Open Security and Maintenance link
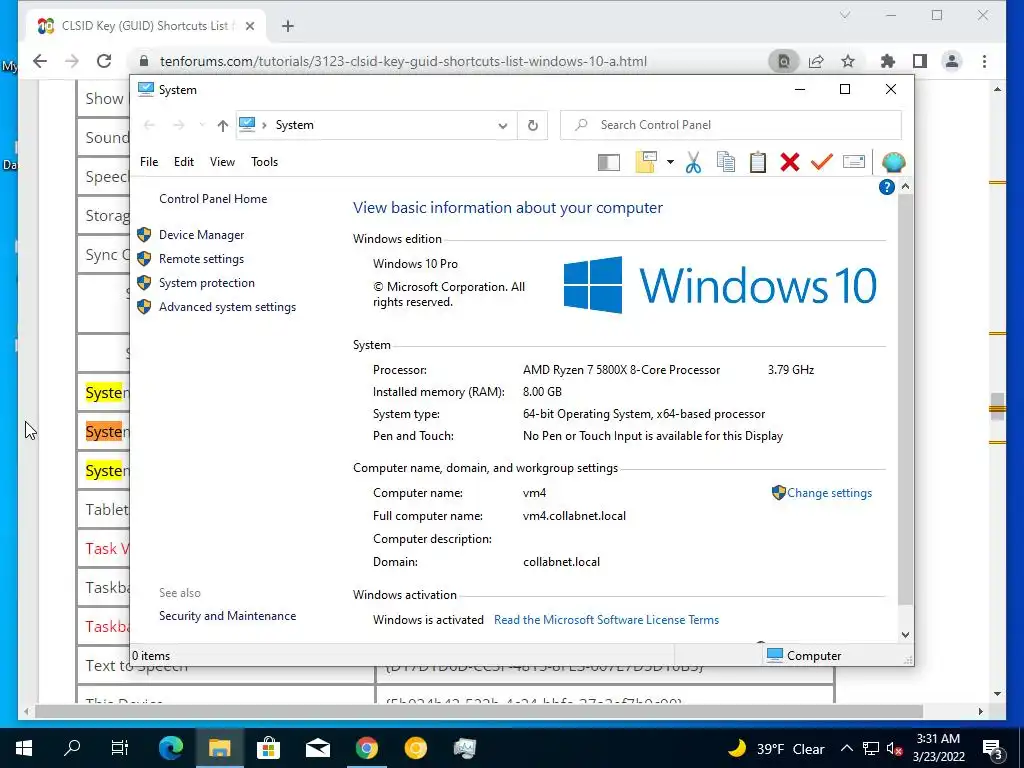 pyautogui.click(x=227, y=616)
